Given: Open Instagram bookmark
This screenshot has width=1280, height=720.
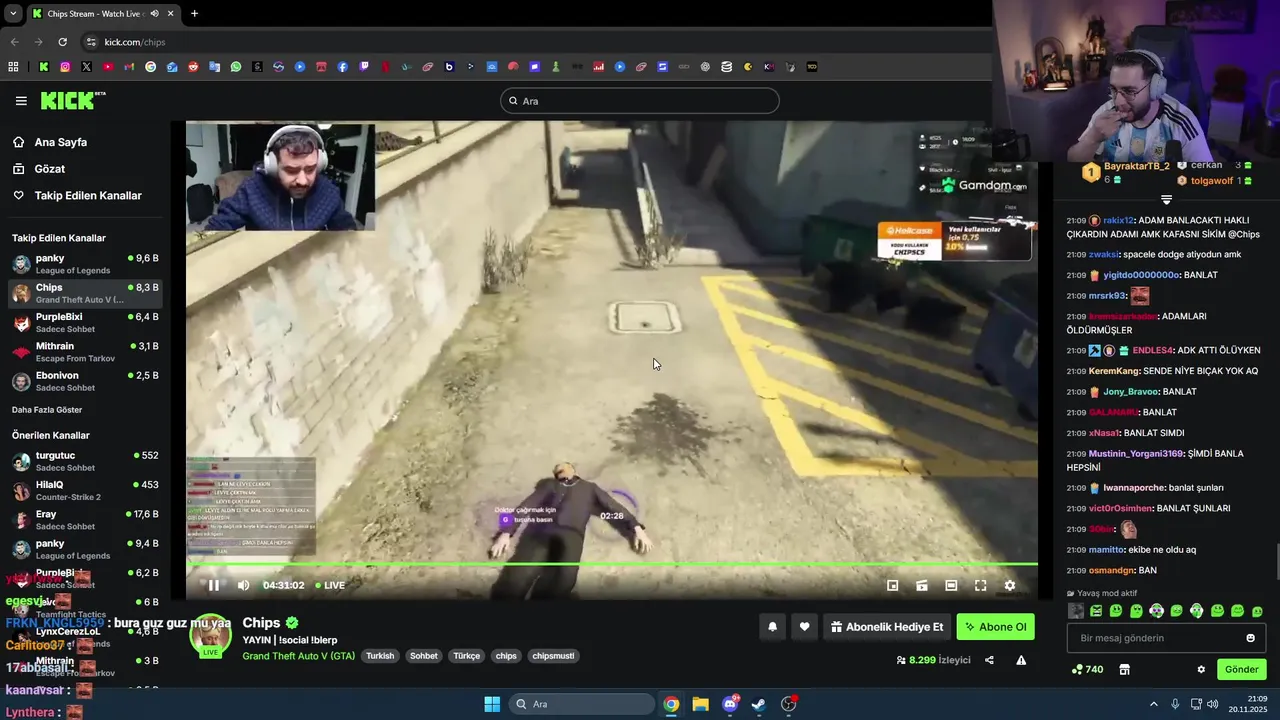Looking at the screenshot, I should 65,67.
